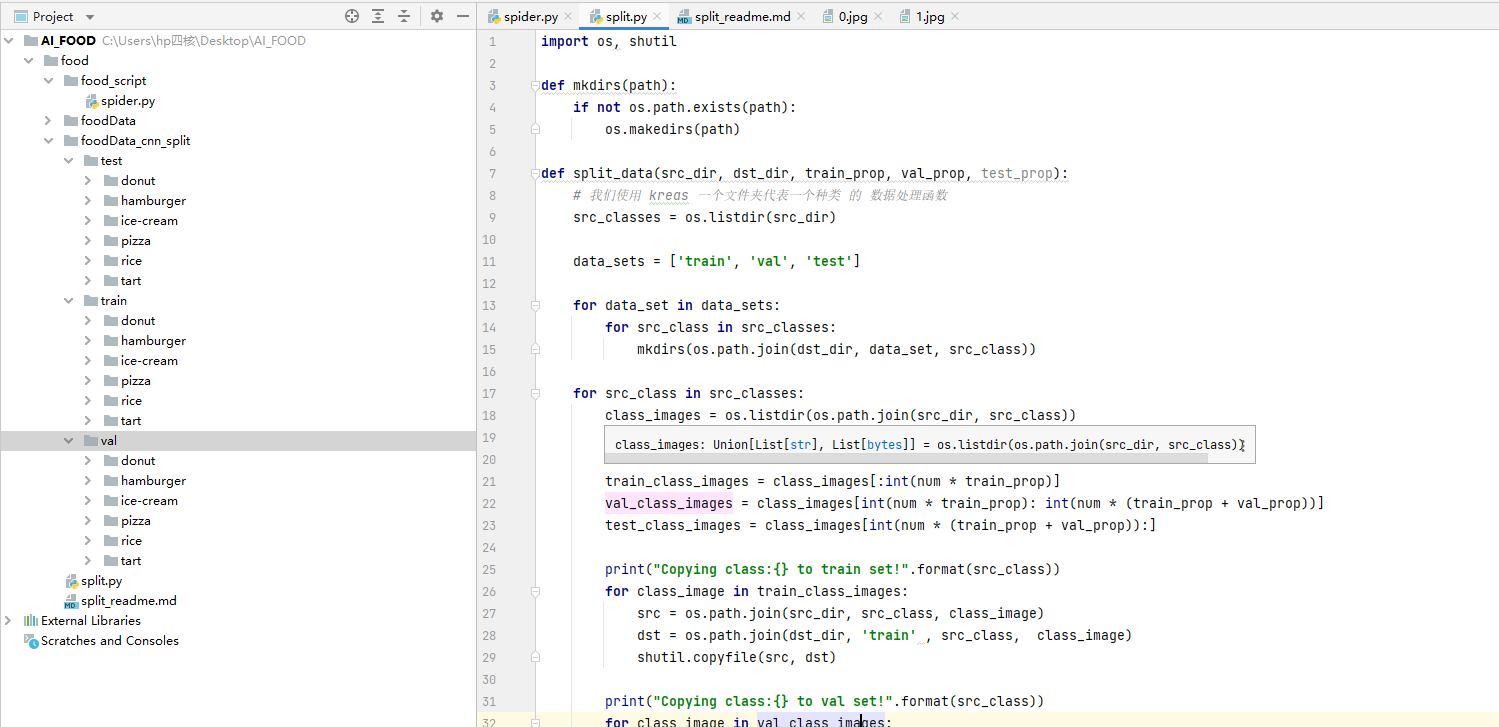Click highlighted val_class_images on line 22
This screenshot has height=727, width=1499.
click(x=669, y=503)
